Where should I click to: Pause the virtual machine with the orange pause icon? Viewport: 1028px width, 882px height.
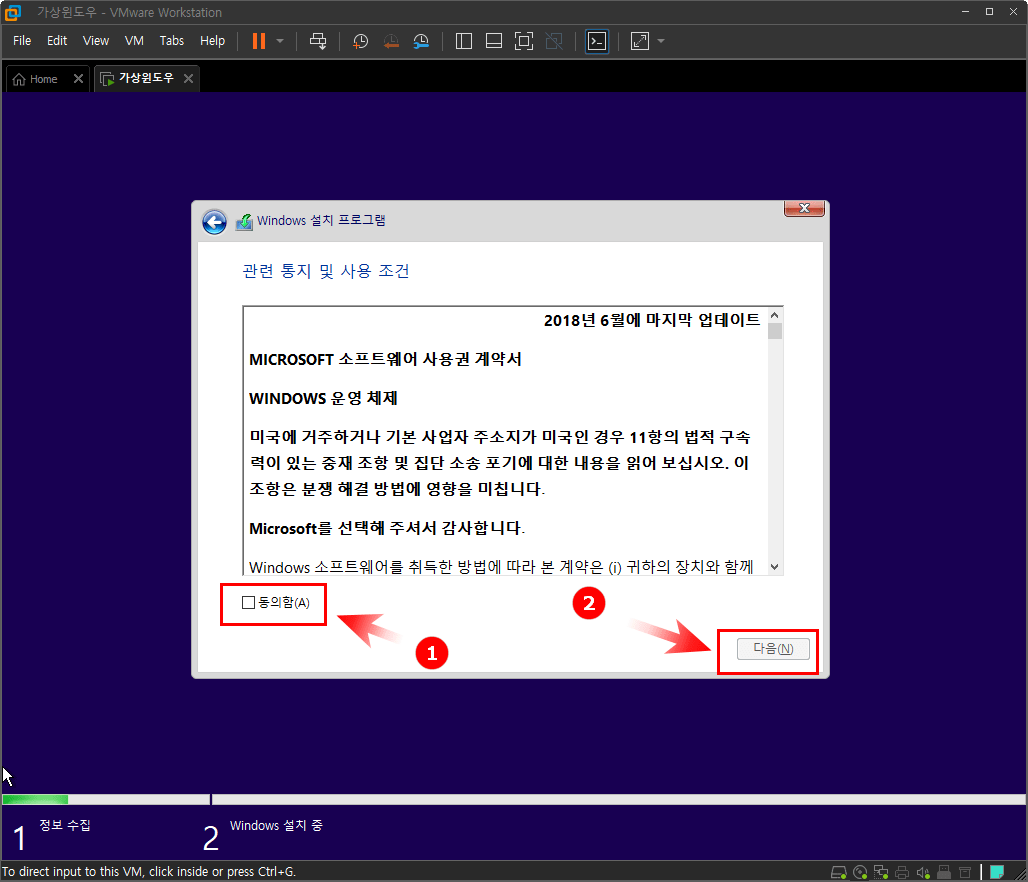pyautogui.click(x=259, y=41)
